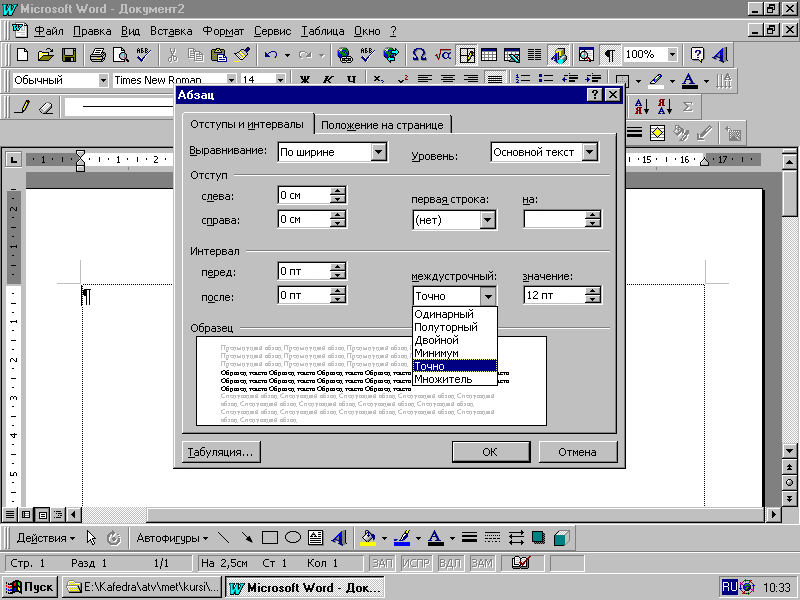800x600 pixels.
Task: Toggle the paragraph marks ¶ icon
Action: pyautogui.click(x=610, y=55)
